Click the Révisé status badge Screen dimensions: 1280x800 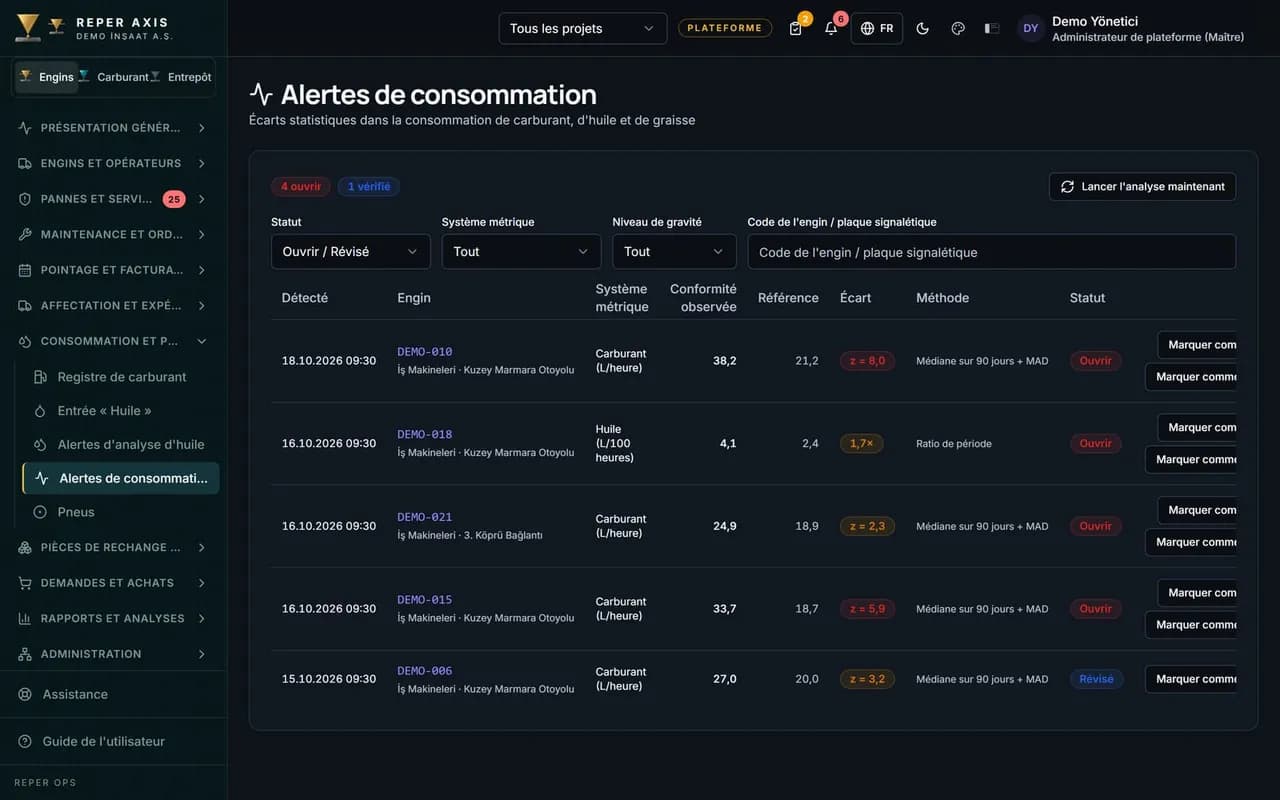click(1096, 679)
